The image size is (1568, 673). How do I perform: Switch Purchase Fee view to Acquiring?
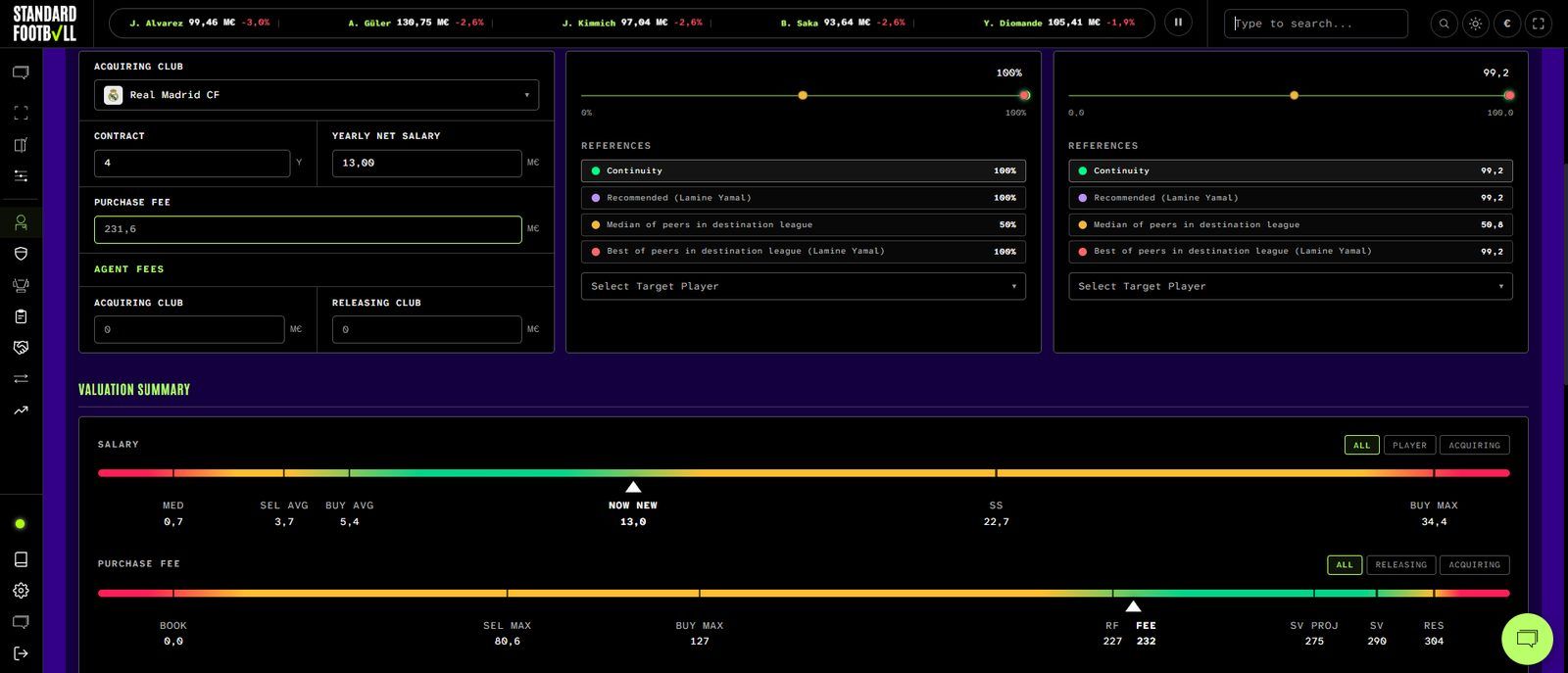[1474, 565]
